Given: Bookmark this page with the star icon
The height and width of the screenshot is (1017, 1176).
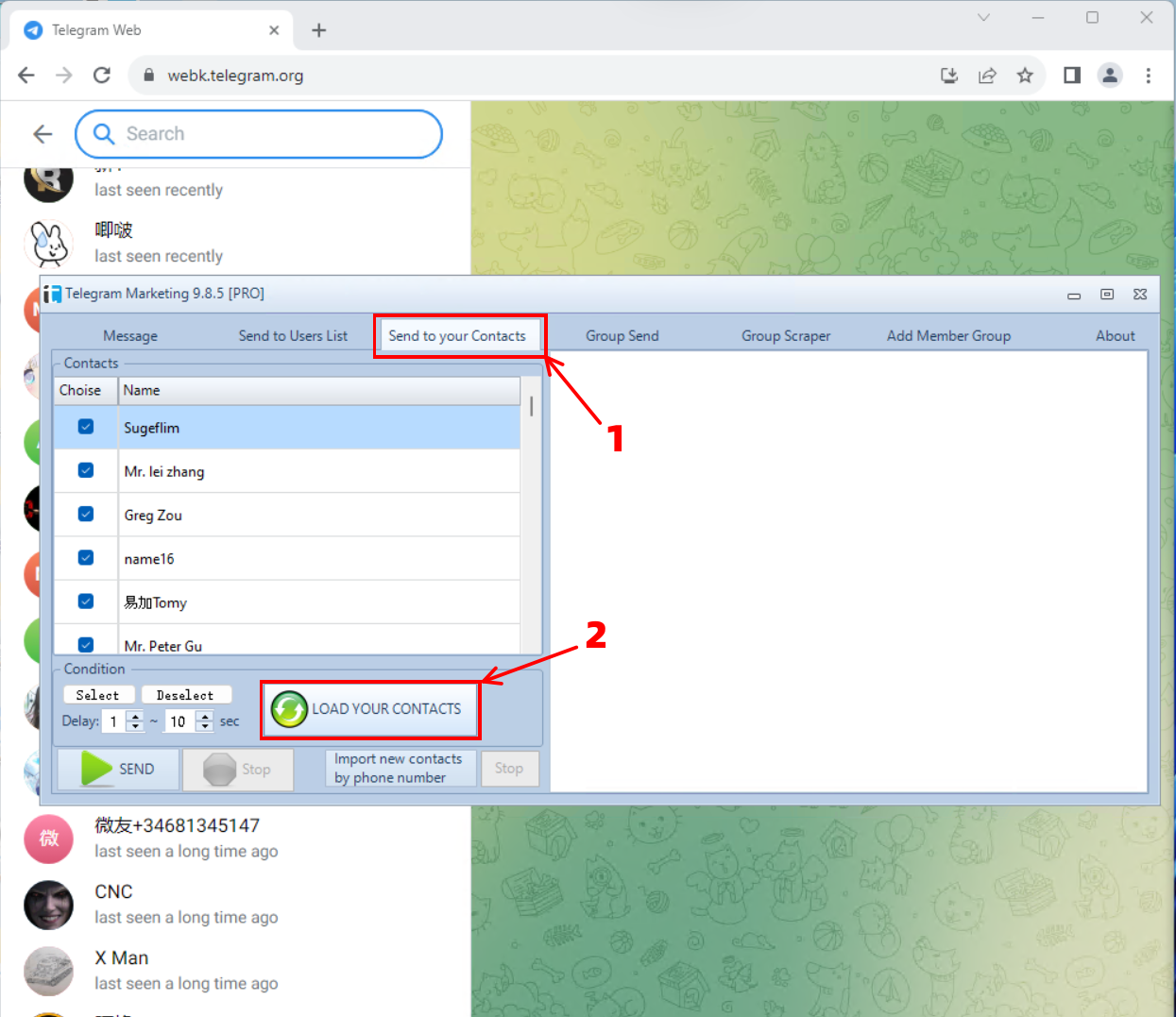Looking at the screenshot, I should point(1025,76).
